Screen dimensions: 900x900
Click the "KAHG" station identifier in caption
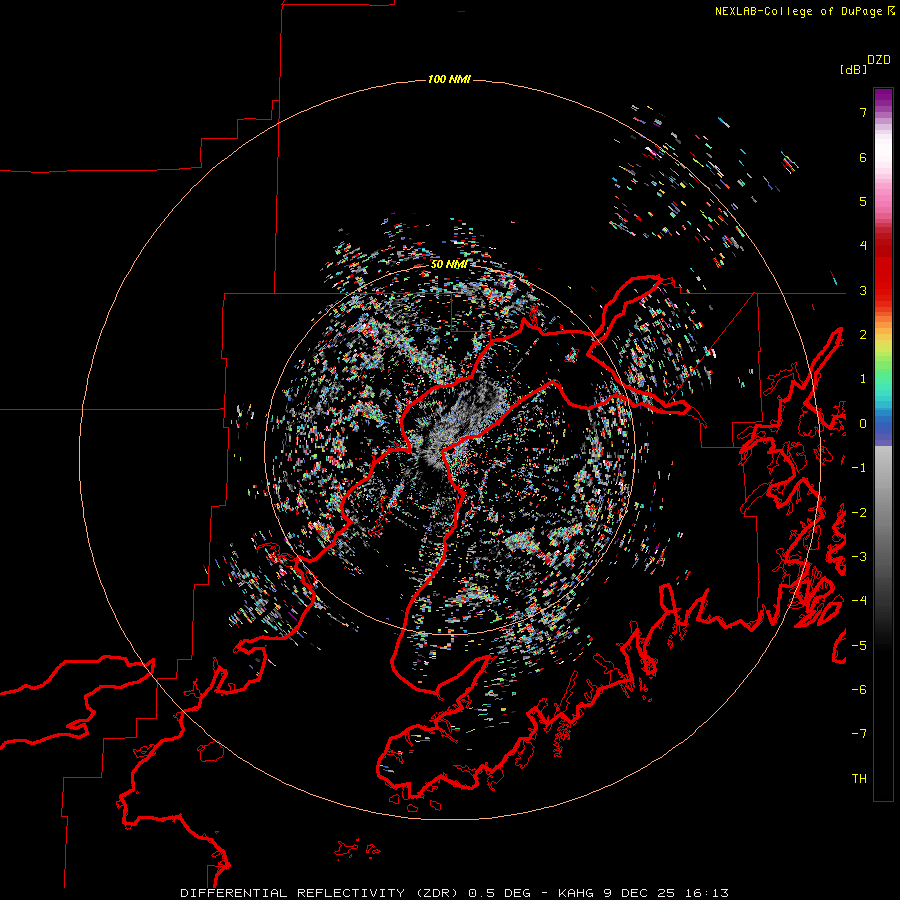click(x=576, y=893)
